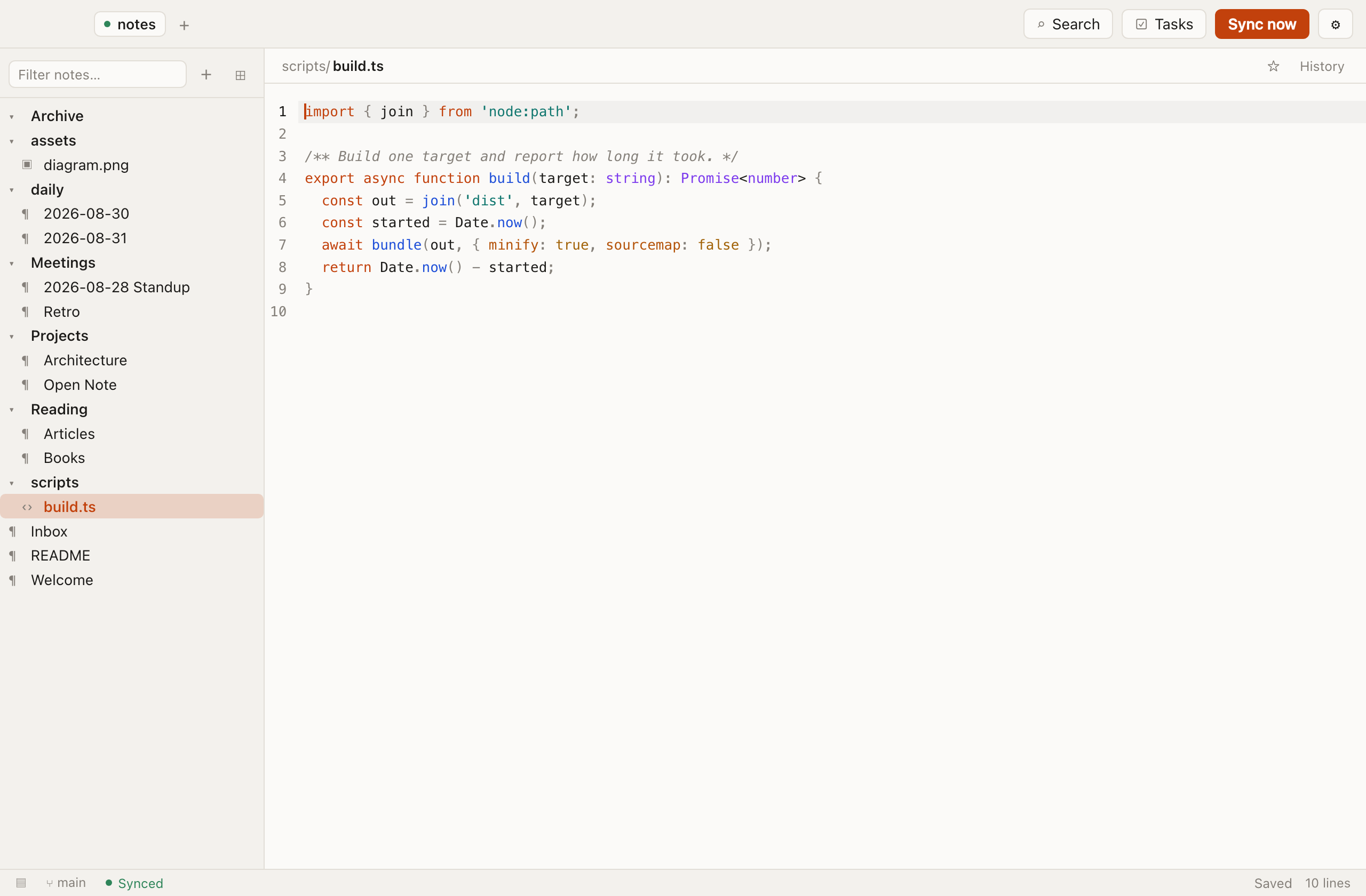The height and width of the screenshot is (896, 1366).
Task: Place cursor on the 'node:path' string
Action: [526, 112]
